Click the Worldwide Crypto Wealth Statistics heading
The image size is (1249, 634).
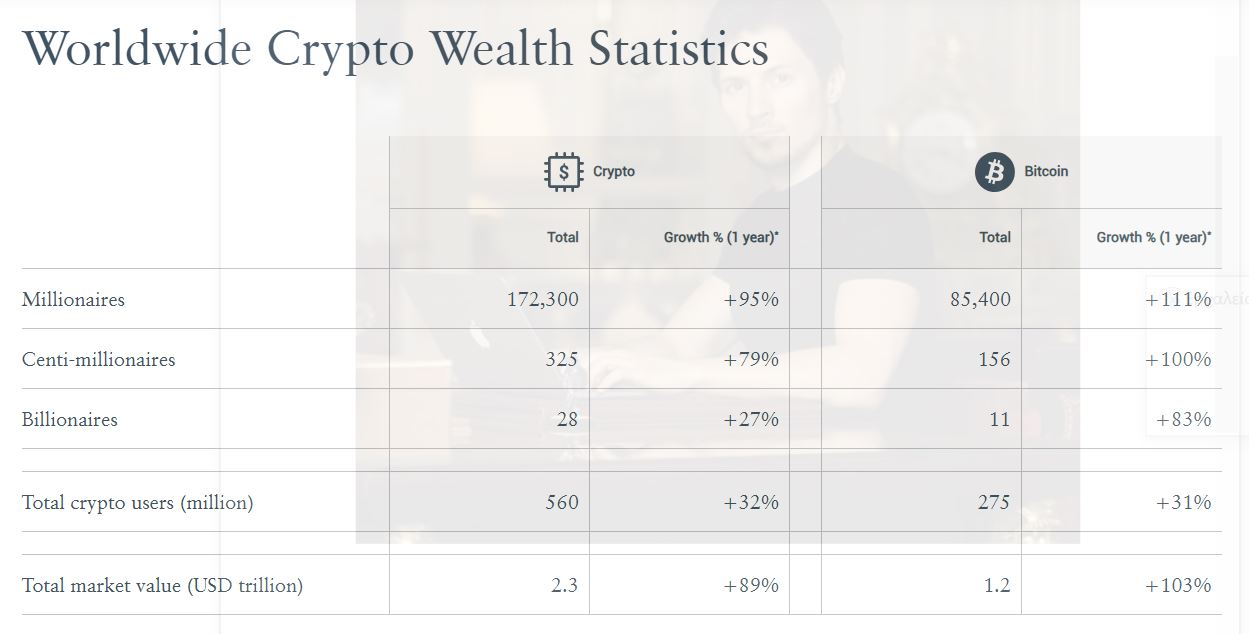pos(396,50)
